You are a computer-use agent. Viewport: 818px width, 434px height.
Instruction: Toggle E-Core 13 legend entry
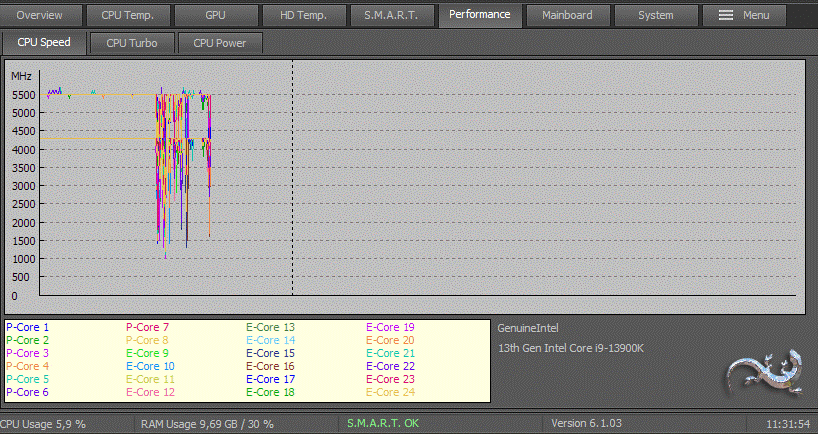pyautogui.click(x=270, y=327)
